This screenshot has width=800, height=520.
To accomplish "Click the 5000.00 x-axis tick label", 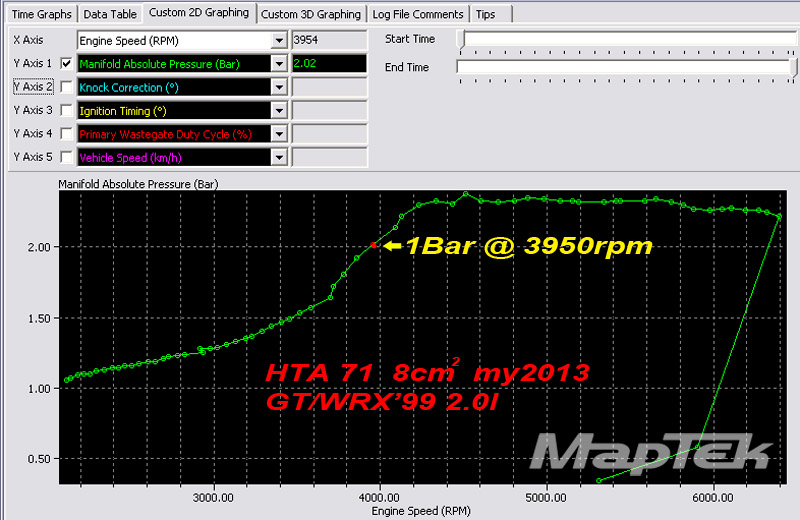I will point(546,498).
